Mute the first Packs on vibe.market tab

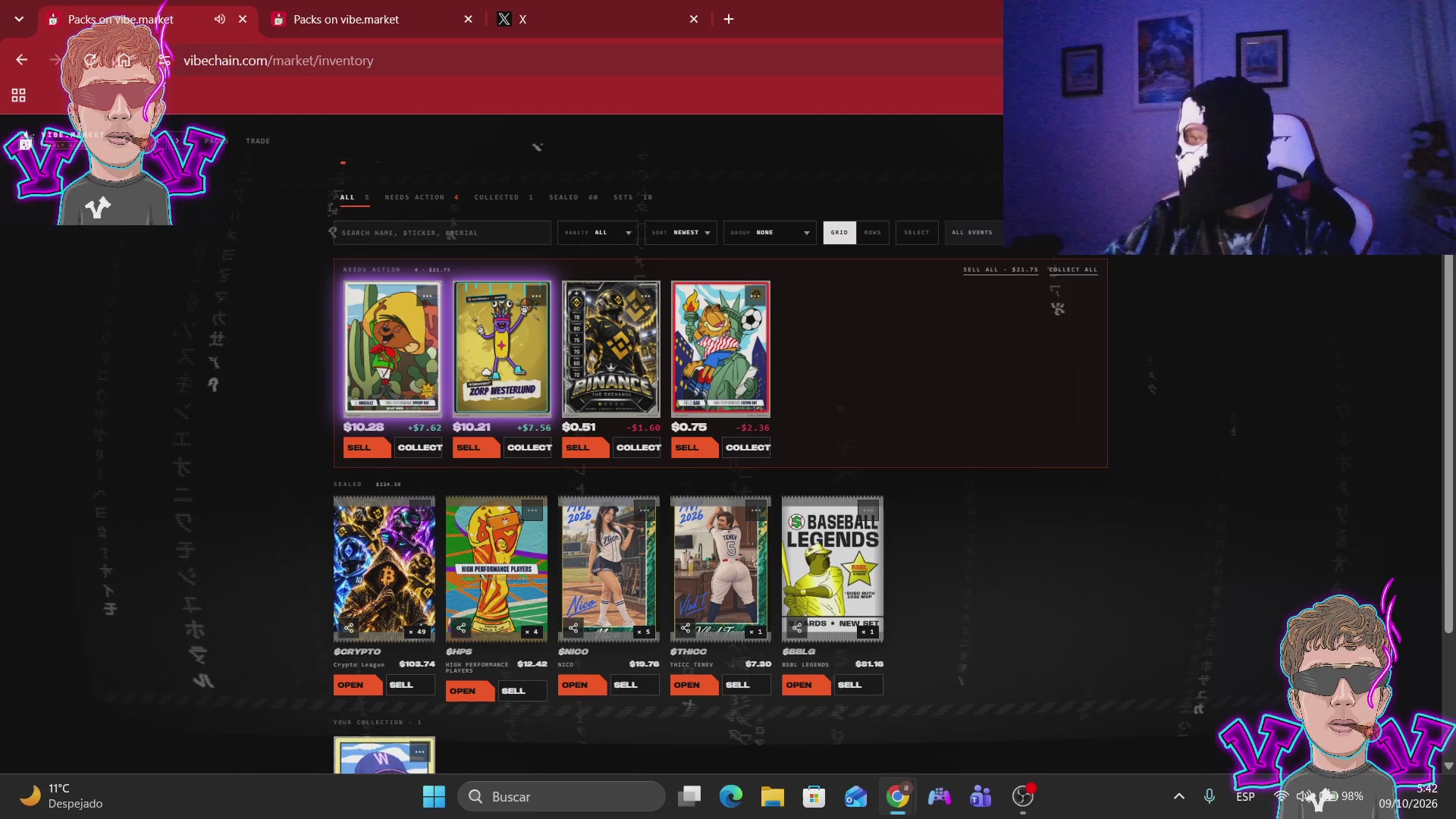pos(219,19)
